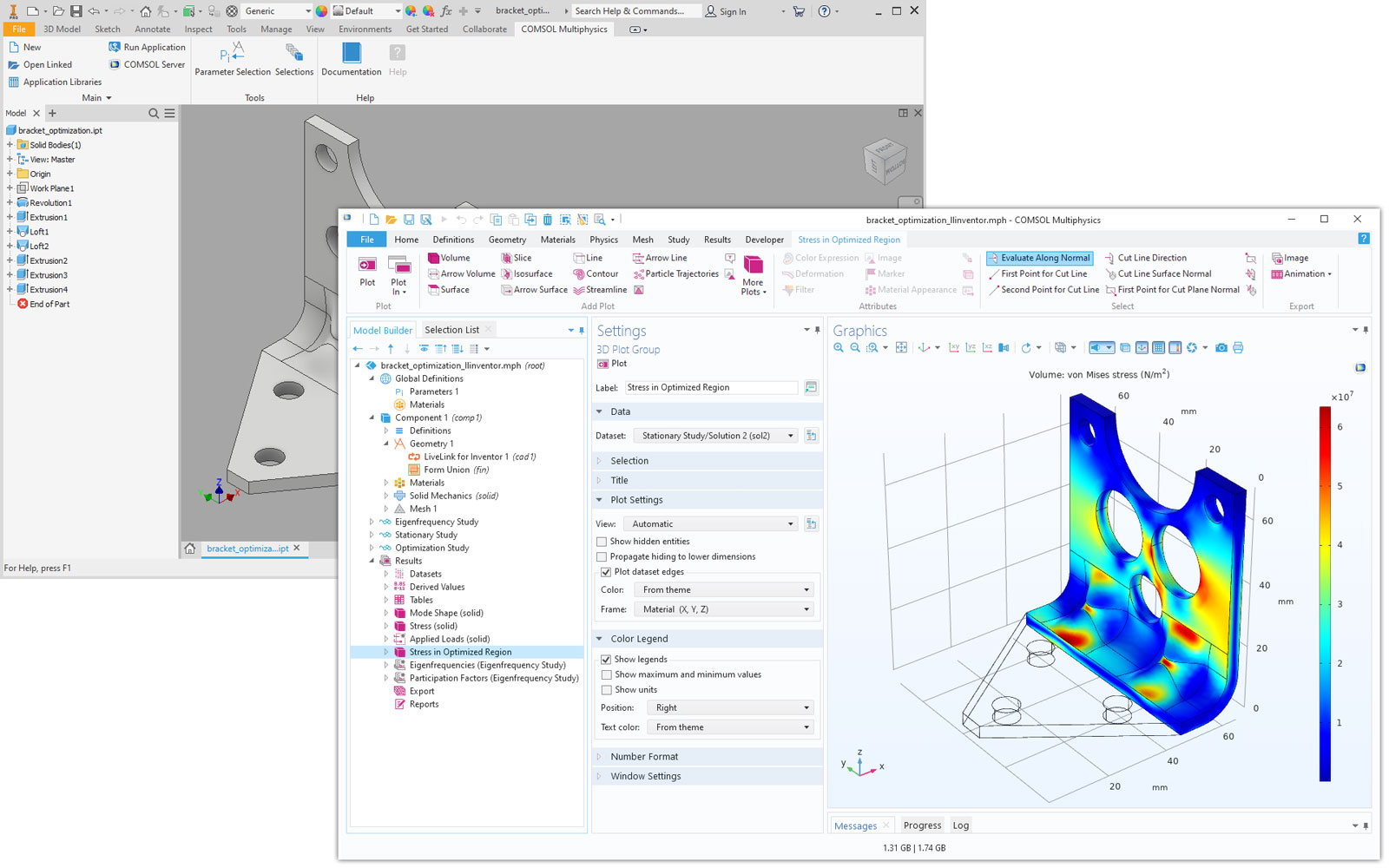1389x868 pixels.
Task: Click Run Application in Inventor ribbon
Action: (147, 47)
